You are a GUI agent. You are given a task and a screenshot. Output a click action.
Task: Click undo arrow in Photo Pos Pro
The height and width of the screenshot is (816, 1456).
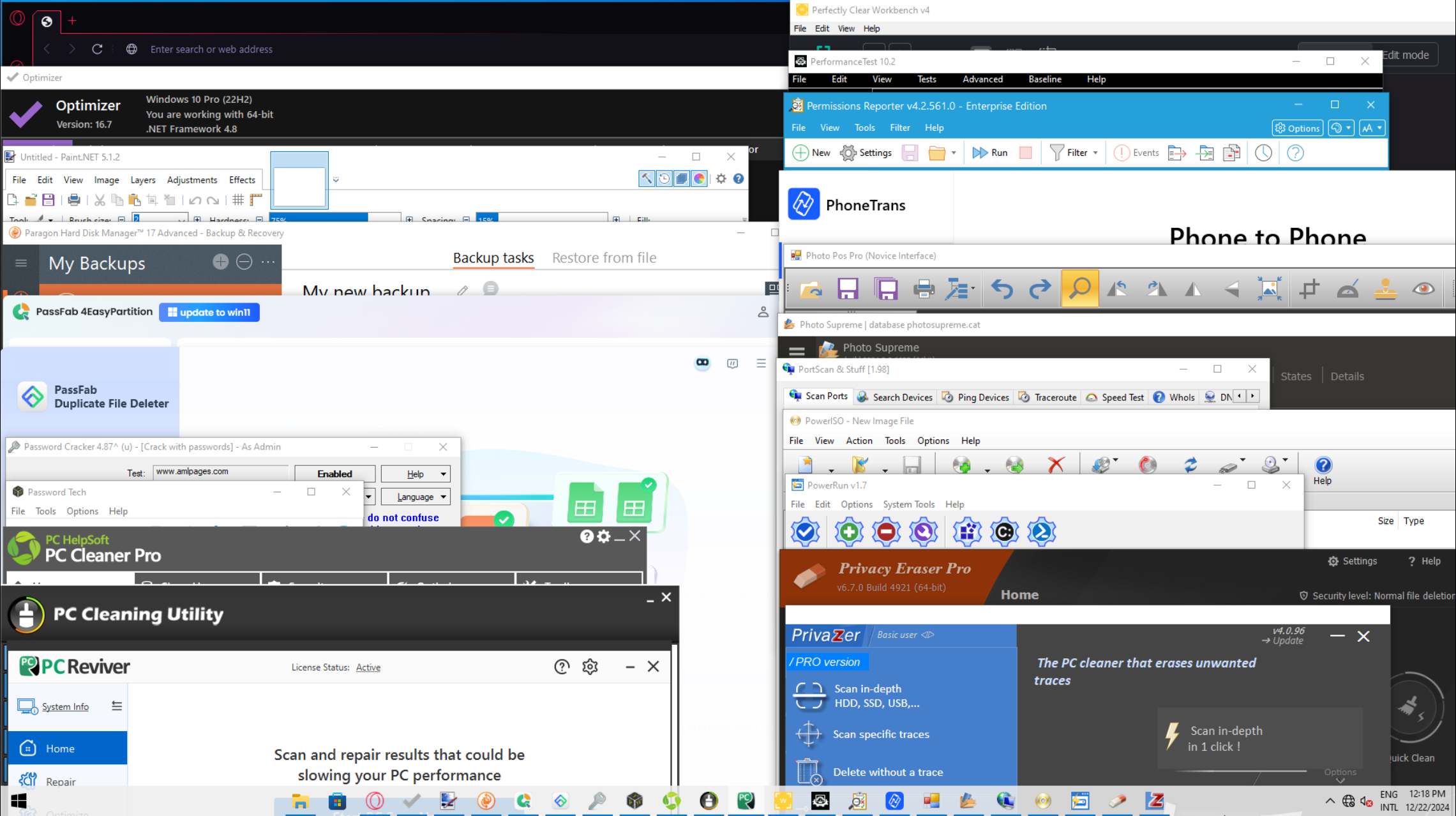[1002, 289]
